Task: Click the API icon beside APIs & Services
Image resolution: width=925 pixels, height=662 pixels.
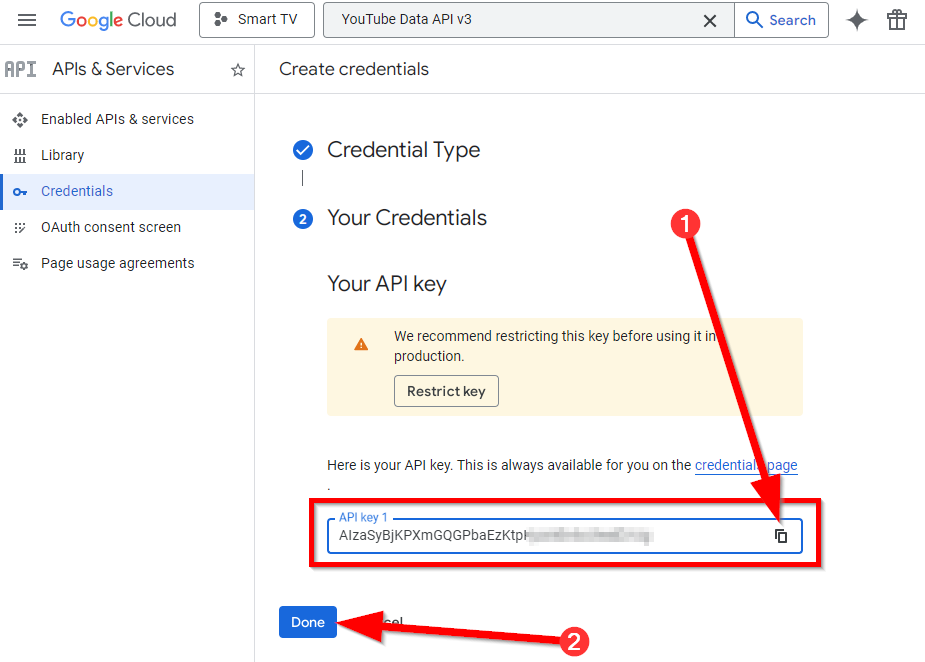Action: tap(20, 69)
